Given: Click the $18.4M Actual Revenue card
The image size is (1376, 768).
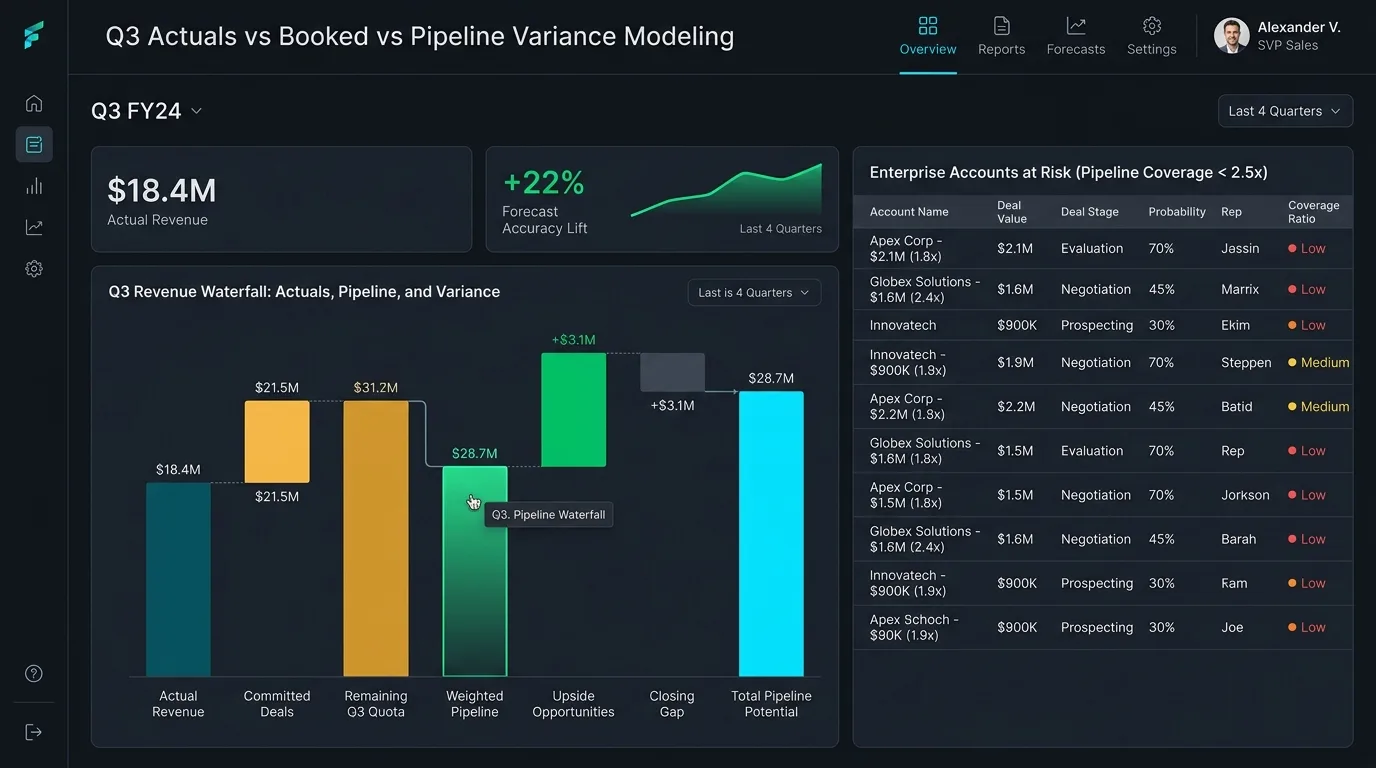Looking at the screenshot, I should coord(281,200).
